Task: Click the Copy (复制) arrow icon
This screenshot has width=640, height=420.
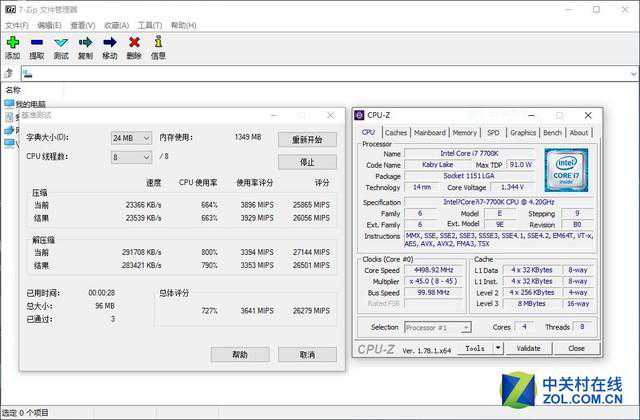Action: pos(85,42)
